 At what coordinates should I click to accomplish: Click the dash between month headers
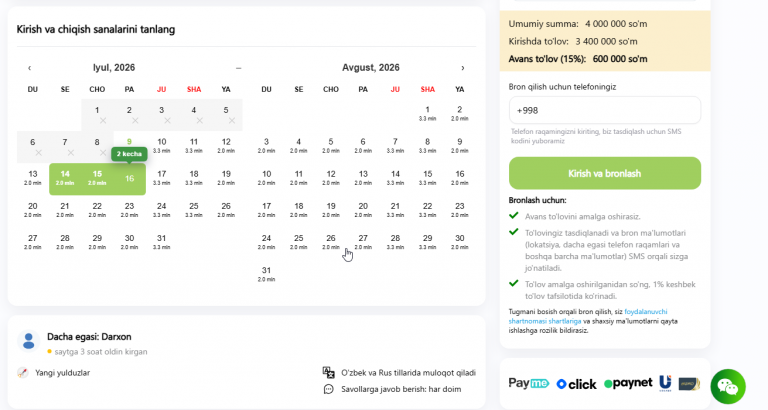point(239,68)
